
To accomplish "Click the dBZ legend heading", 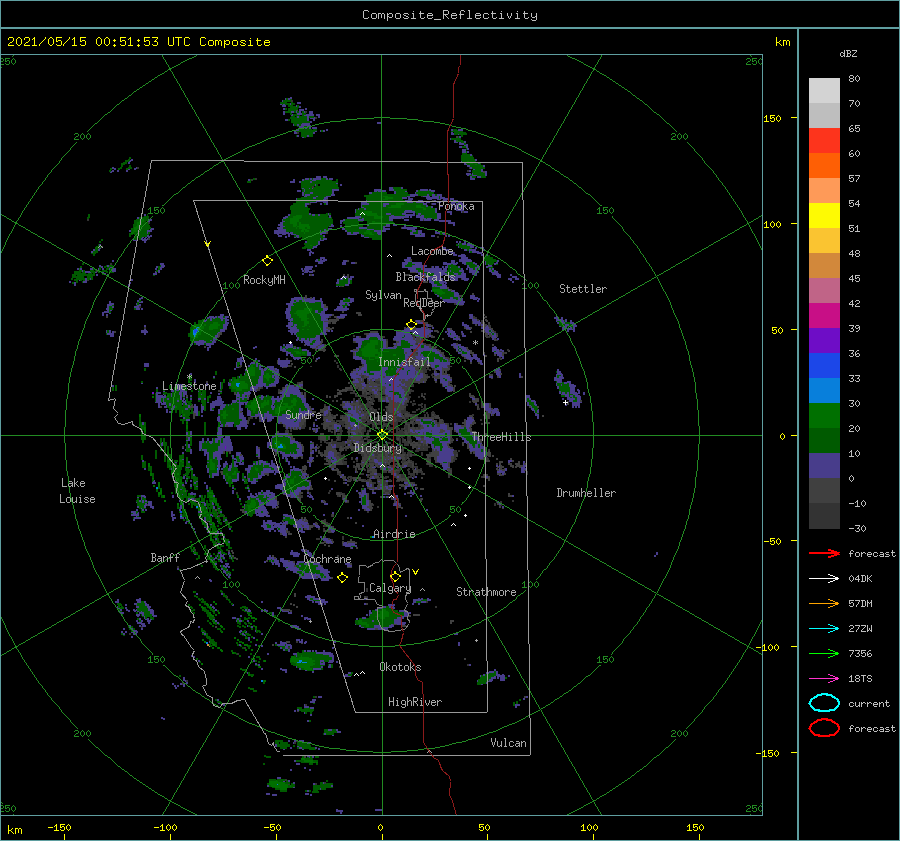I will 848,53.
